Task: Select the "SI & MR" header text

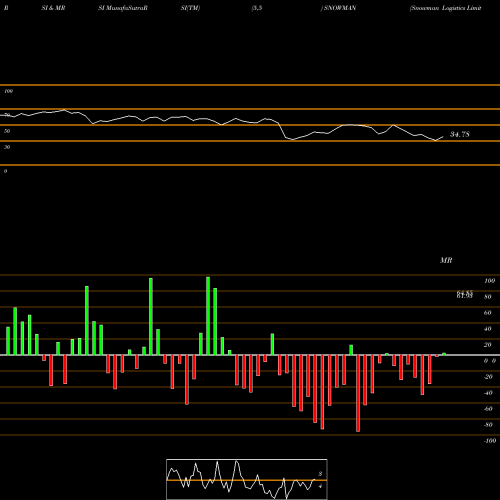Action: pyautogui.click(x=53, y=8)
